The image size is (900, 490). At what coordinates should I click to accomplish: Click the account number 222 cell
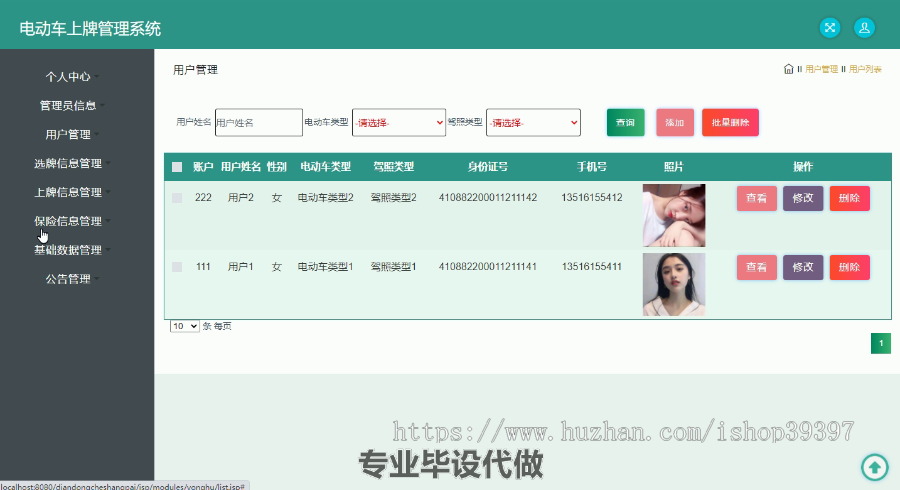[203, 197]
